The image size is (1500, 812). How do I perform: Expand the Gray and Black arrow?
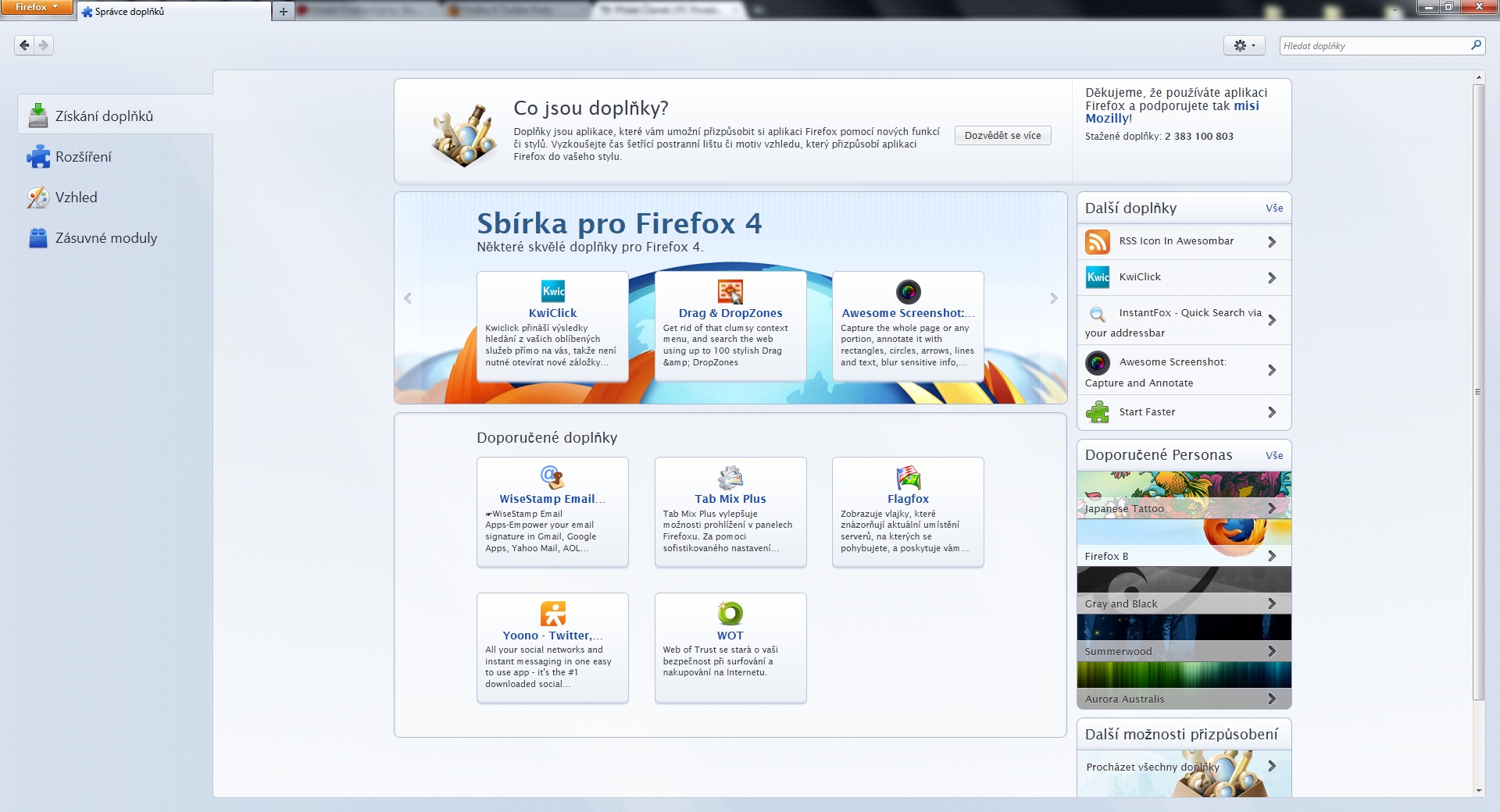[x=1272, y=604]
